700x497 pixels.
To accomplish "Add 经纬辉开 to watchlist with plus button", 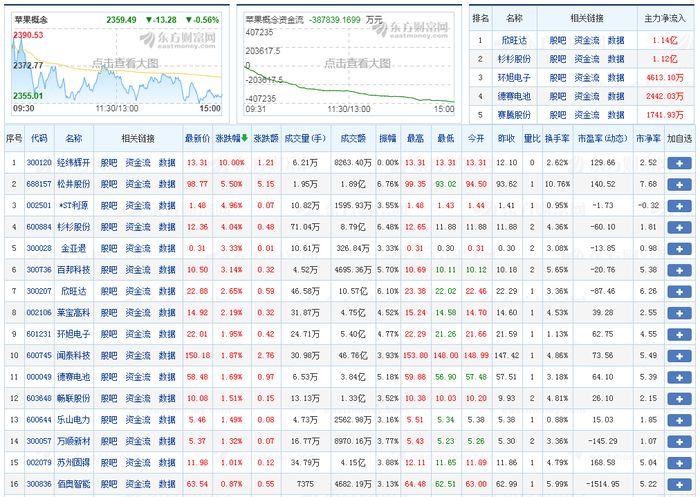I will [679, 163].
